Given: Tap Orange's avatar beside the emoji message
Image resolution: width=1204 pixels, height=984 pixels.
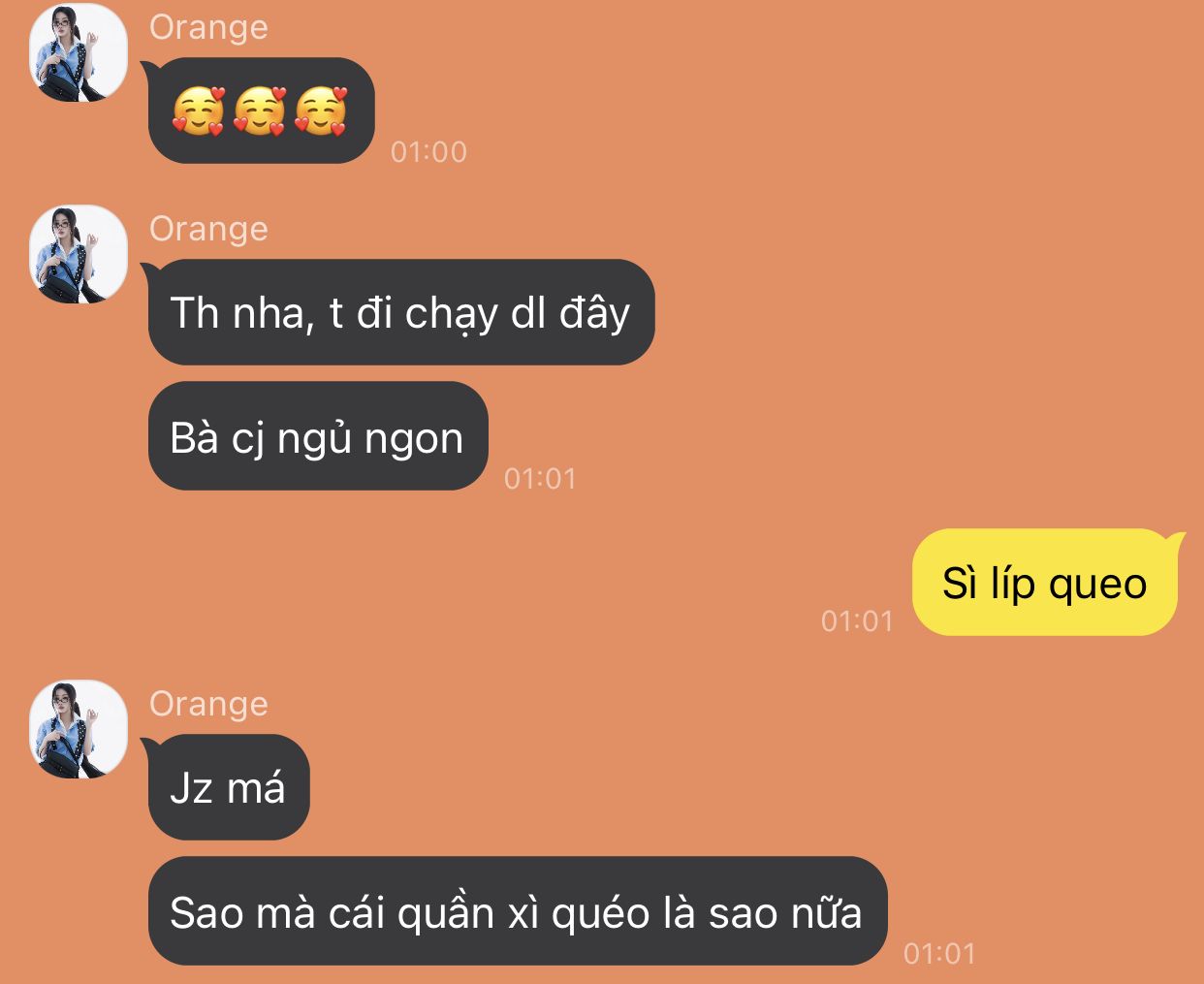Looking at the screenshot, I should 79,52.
